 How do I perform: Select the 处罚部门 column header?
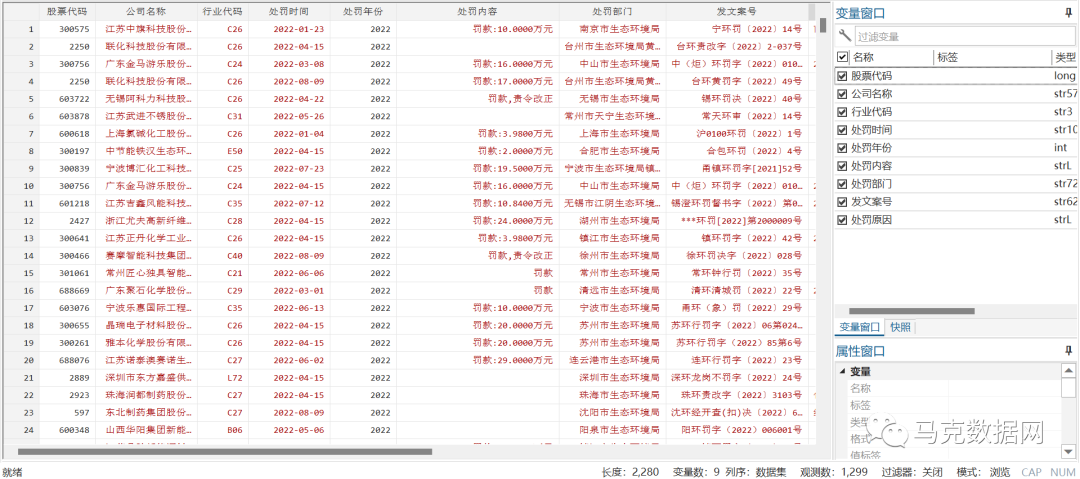click(612, 12)
